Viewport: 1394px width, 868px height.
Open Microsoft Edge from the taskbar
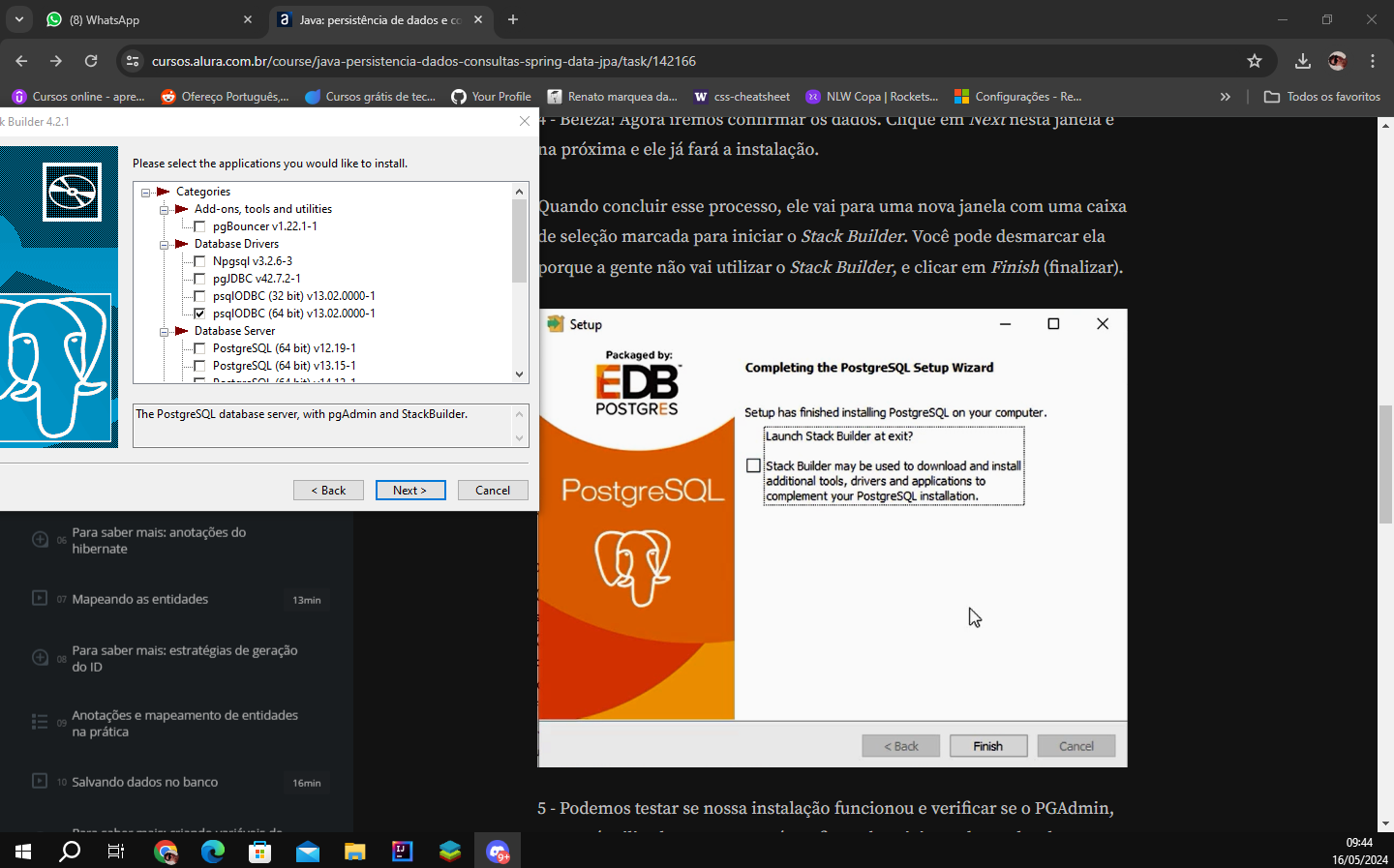coord(213,852)
